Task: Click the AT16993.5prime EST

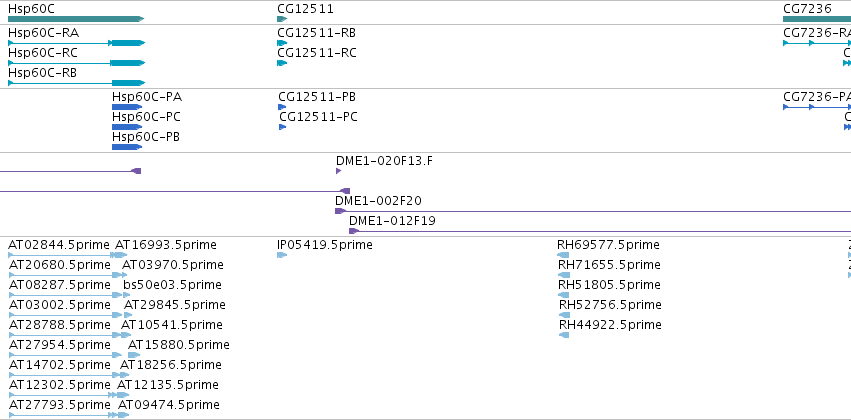Action: point(121,255)
